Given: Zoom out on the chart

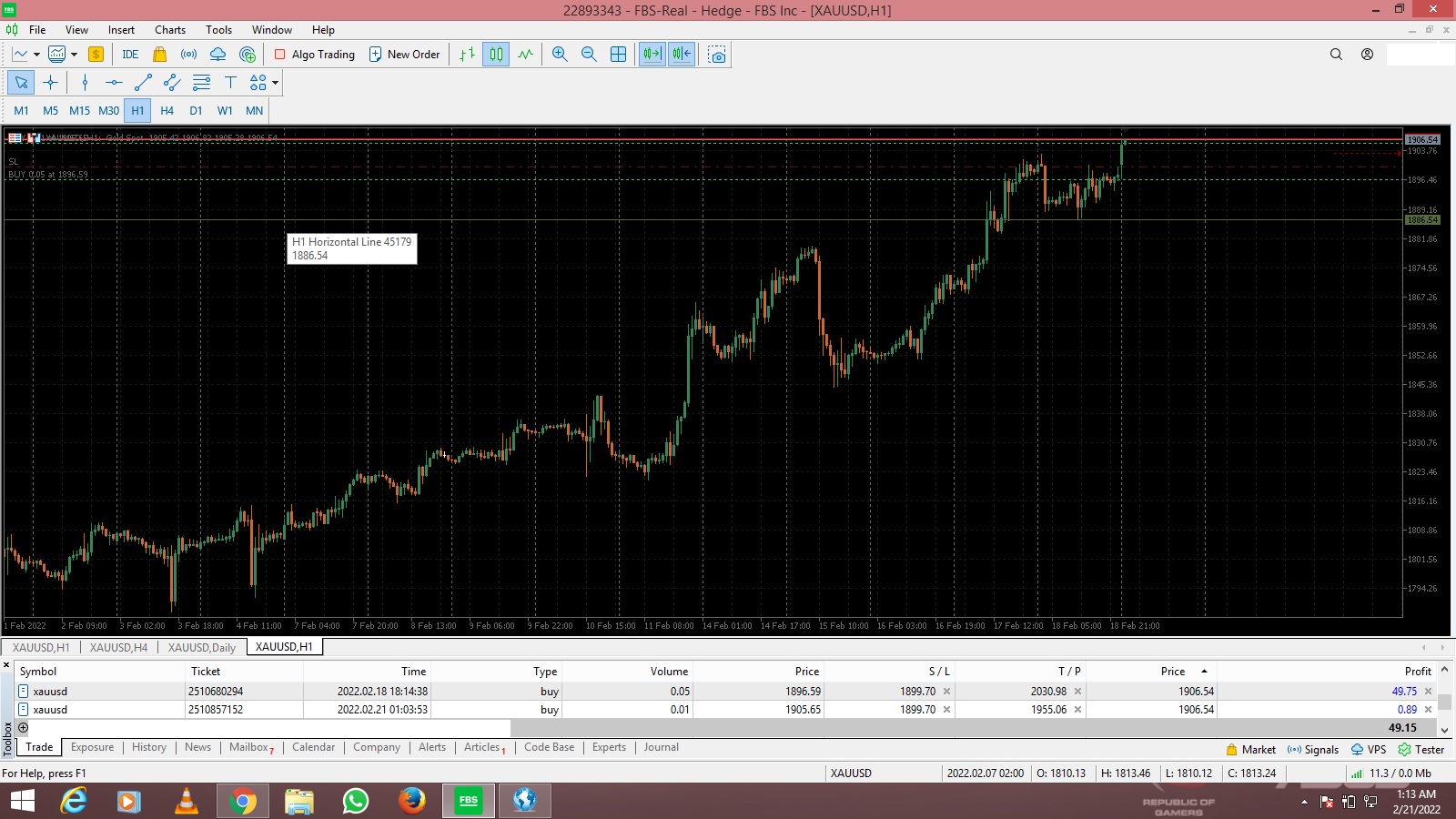Looking at the screenshot, I should [589, 55].
